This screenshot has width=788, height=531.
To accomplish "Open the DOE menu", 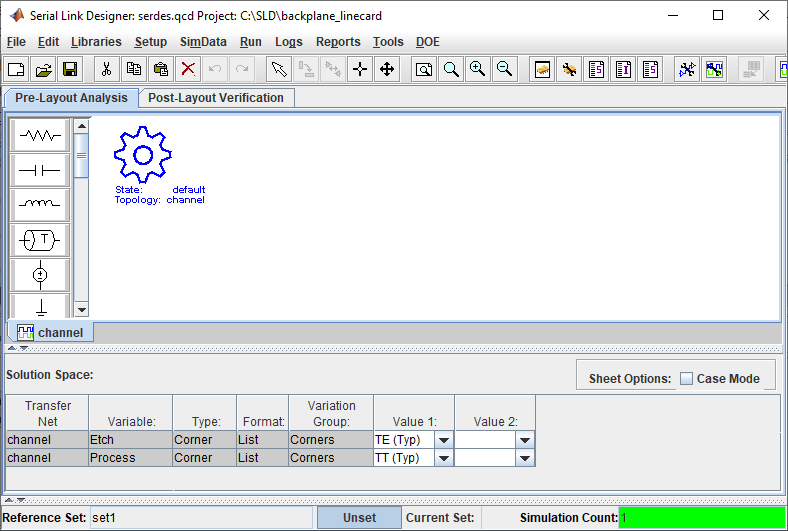I will click(x=428, y=42).
